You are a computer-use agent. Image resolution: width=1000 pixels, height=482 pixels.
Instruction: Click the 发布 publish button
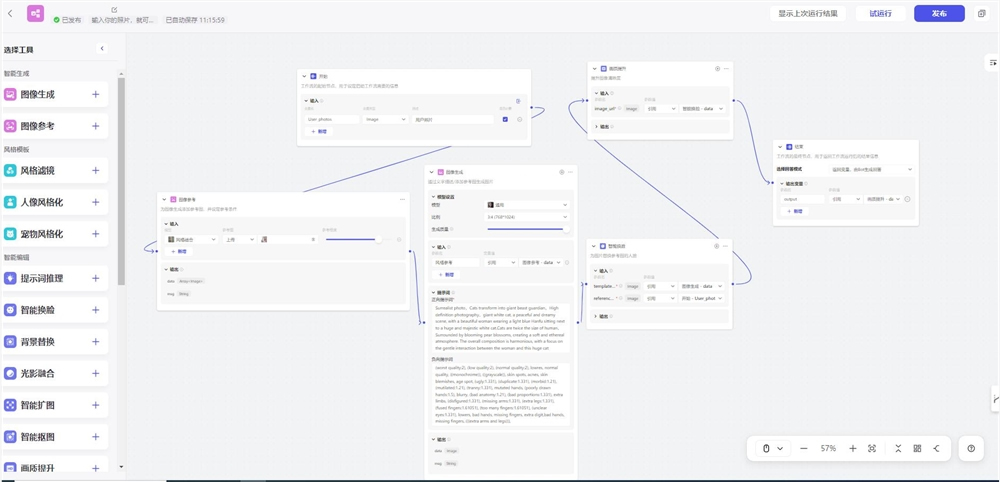pyautogui.click(x=939, y=13)
